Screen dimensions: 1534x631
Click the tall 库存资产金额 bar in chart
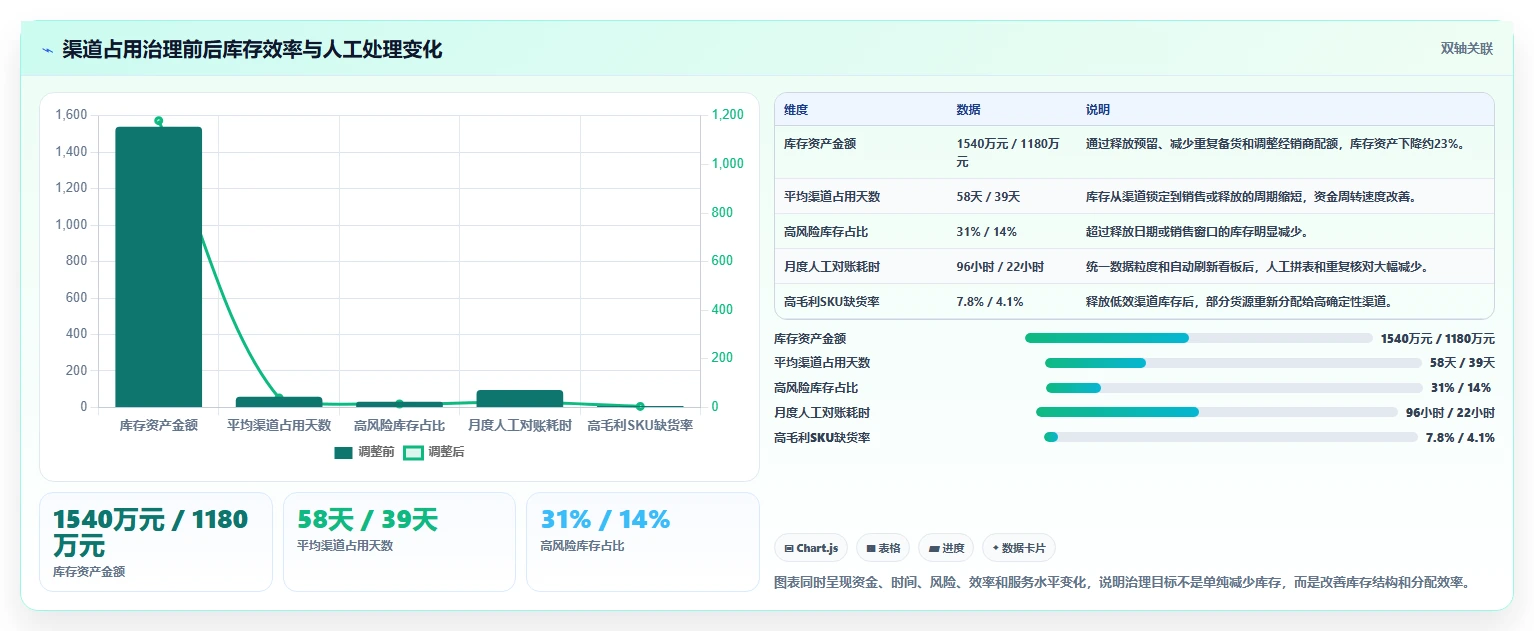click(x=159, y=267)
